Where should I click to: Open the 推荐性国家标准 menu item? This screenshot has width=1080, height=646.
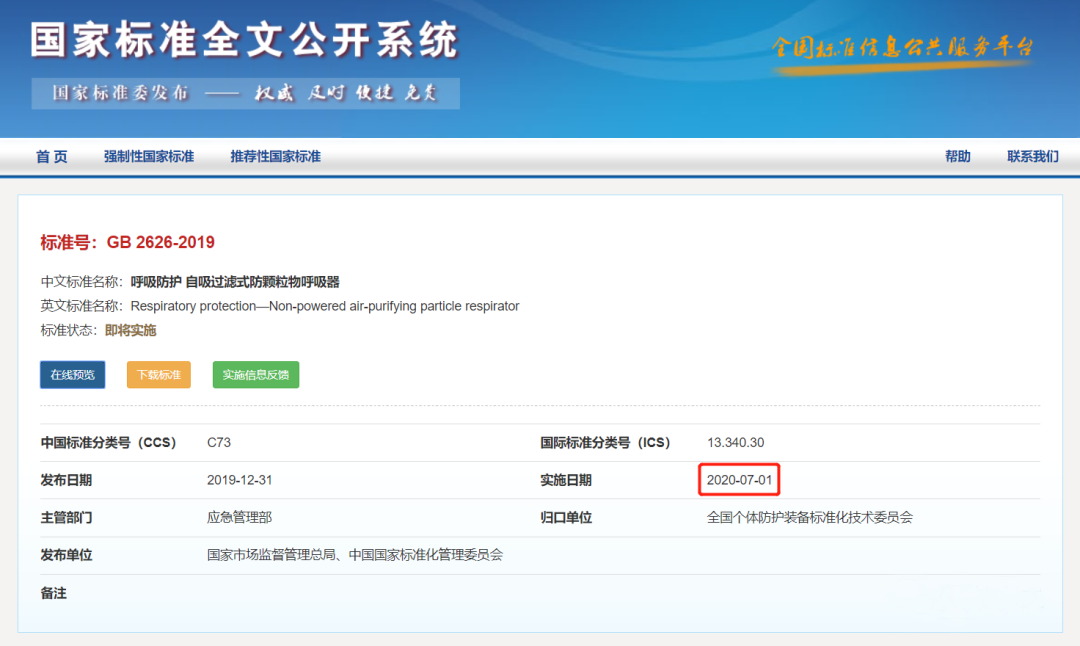(x=274, y=156)
